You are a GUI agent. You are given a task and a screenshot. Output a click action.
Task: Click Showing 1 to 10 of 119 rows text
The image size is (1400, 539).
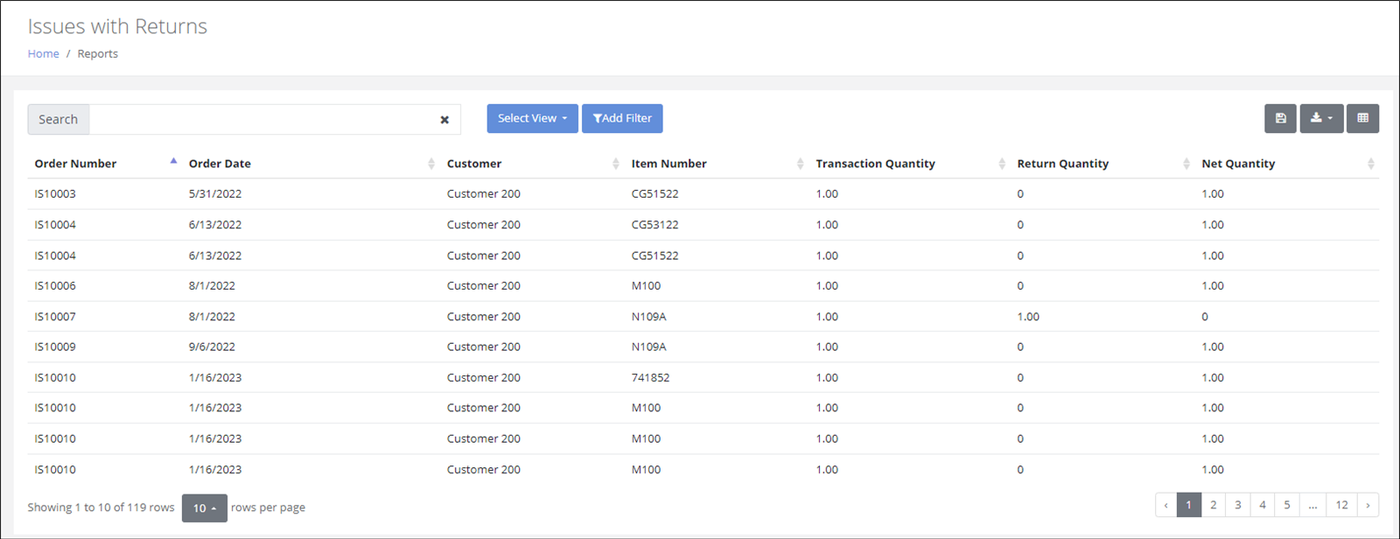point(101,508)
